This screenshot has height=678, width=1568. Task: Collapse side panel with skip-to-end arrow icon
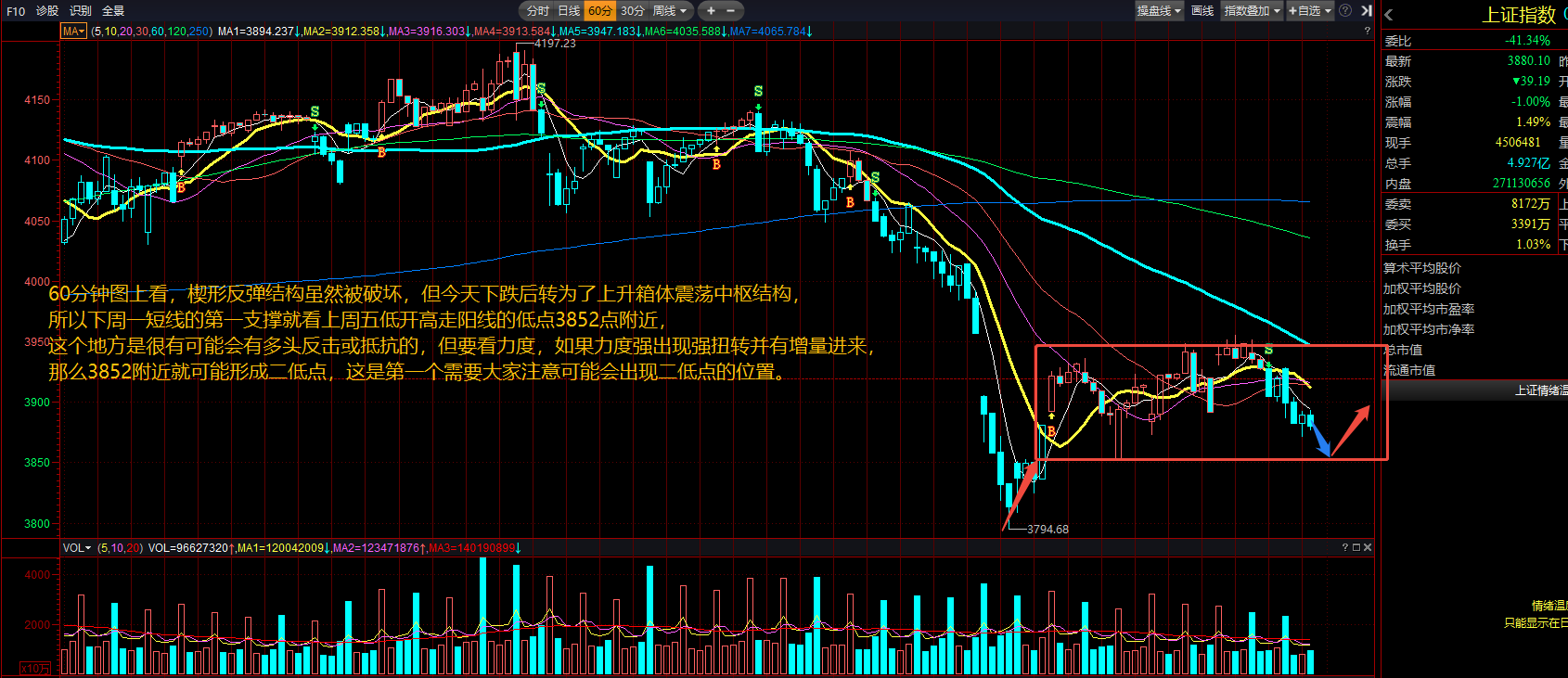pyautogui.click(x=1367, y=11)
